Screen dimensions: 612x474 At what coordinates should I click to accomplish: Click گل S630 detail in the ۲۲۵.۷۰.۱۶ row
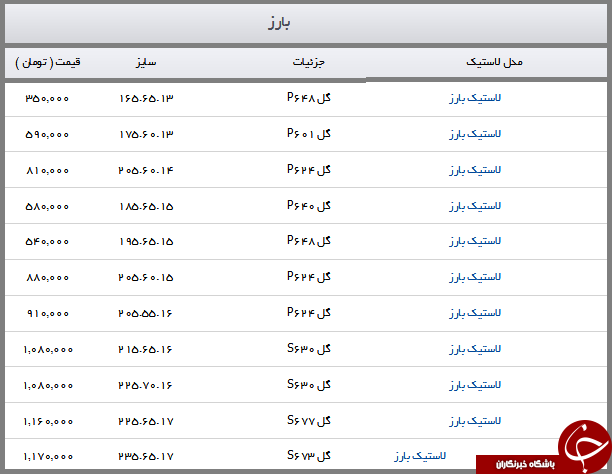(x=309, y=384)
